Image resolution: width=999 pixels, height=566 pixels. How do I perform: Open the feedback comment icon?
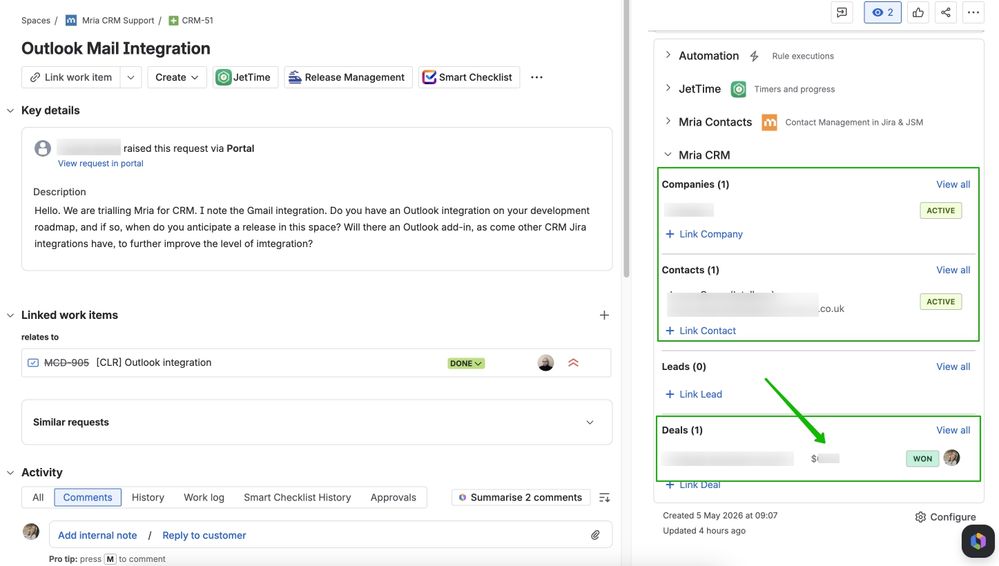click(842, 12)
